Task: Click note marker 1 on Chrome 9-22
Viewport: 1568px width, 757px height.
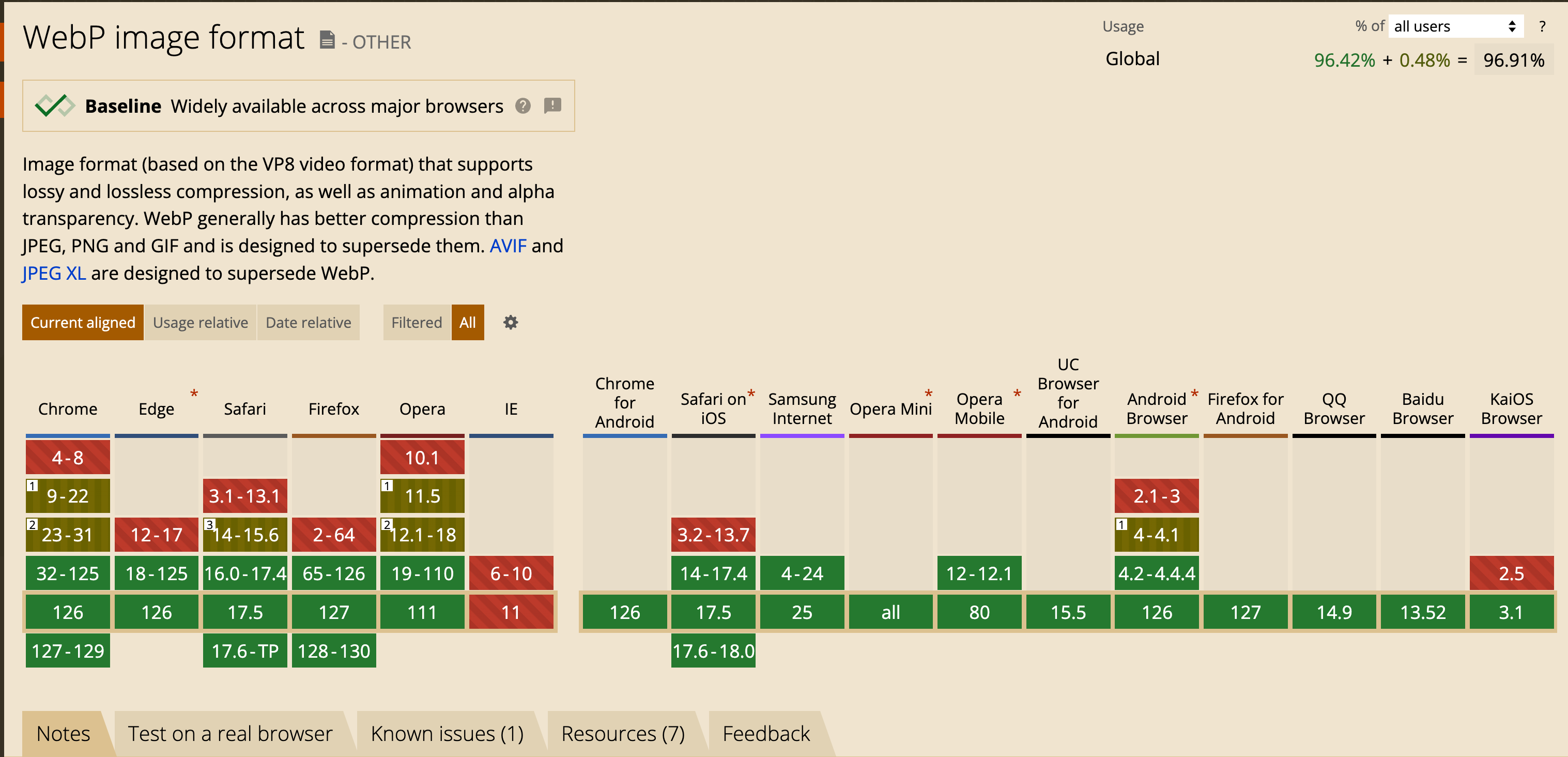Action: click(32, 486)
